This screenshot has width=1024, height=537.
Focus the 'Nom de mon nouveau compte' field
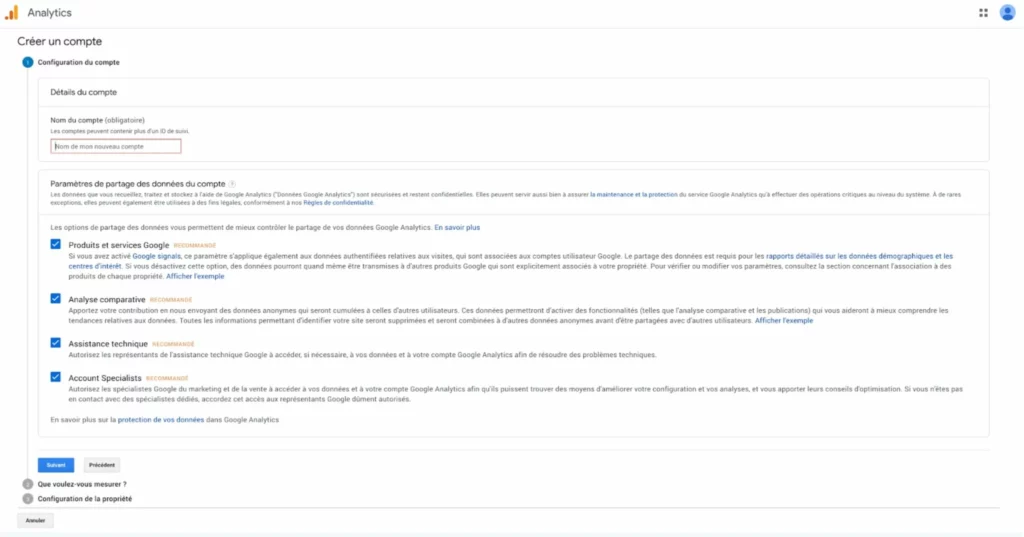pos(116,146)
